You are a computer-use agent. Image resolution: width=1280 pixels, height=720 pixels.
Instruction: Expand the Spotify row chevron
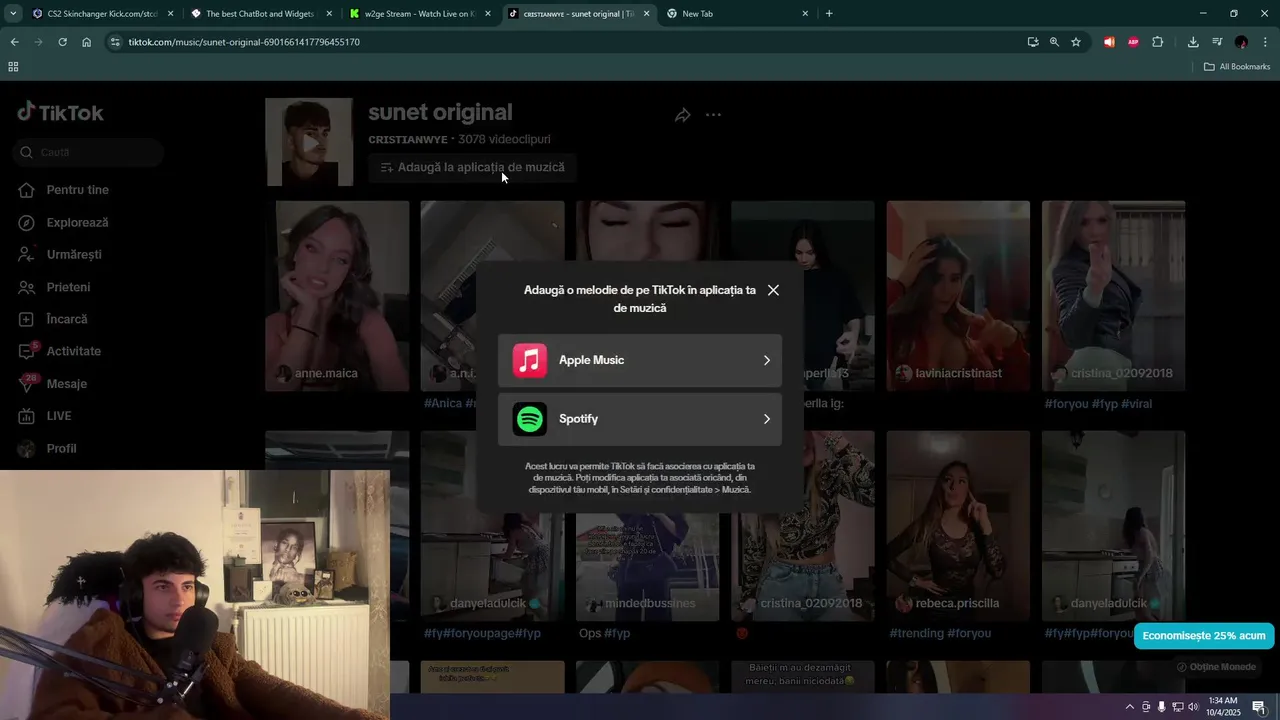767,419
